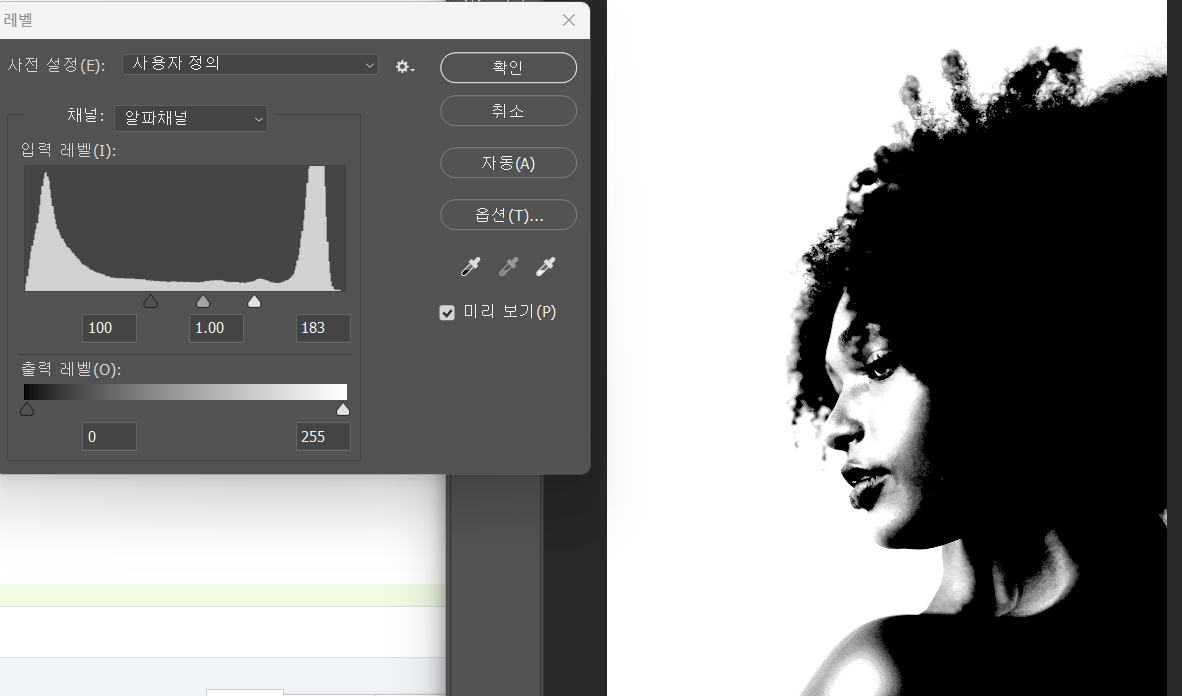The height and width of the screenshot is (696, 1182).
Task: Focus the input shadow field showing 100
Action: [109, 328]
